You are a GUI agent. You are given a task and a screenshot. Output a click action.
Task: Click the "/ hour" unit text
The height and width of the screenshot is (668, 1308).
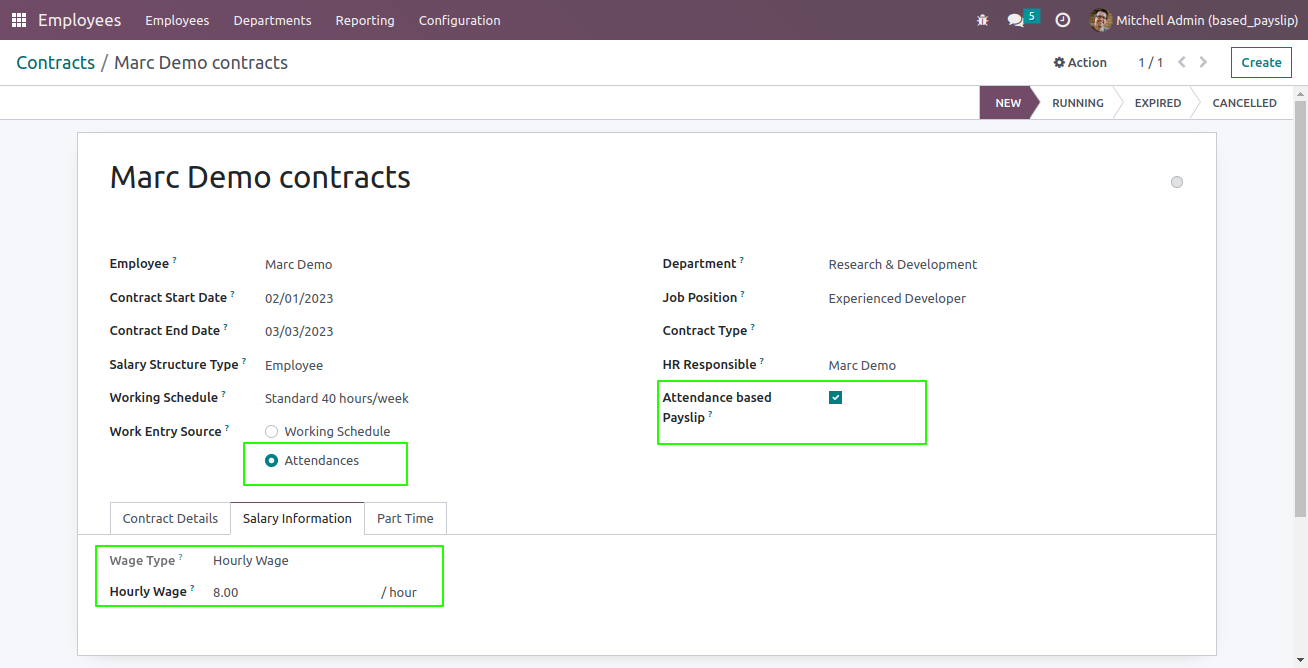click(x=399, y=592)
